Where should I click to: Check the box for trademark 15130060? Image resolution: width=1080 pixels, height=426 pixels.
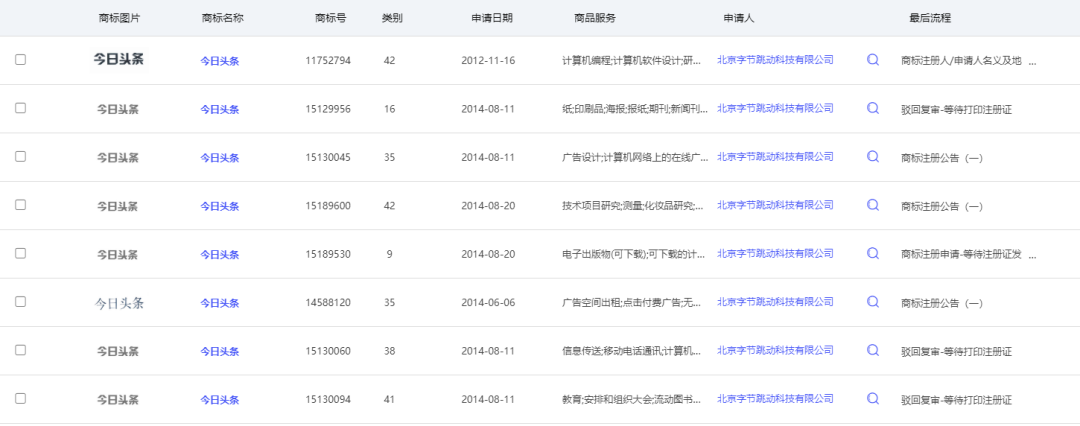21,350
